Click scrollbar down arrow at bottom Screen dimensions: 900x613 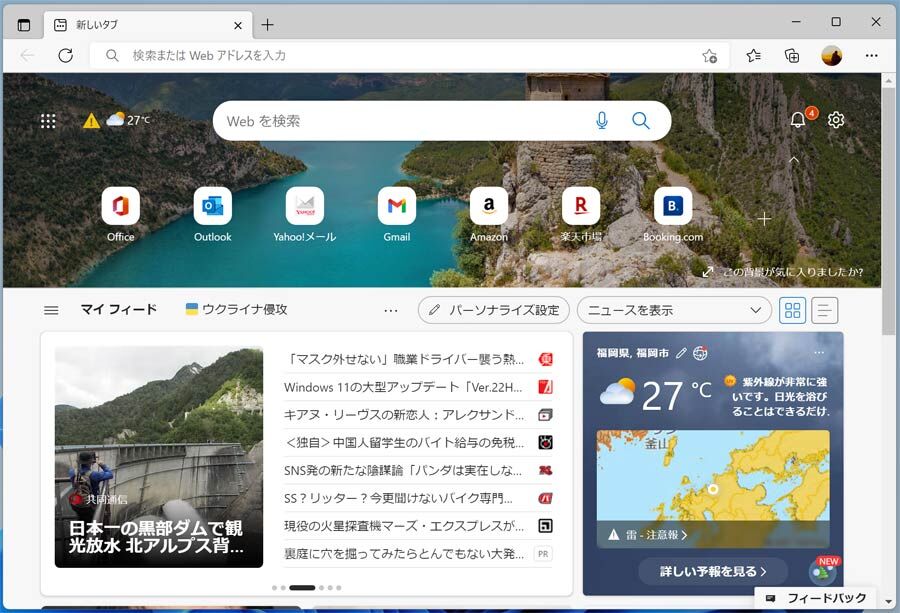[889, 601]
